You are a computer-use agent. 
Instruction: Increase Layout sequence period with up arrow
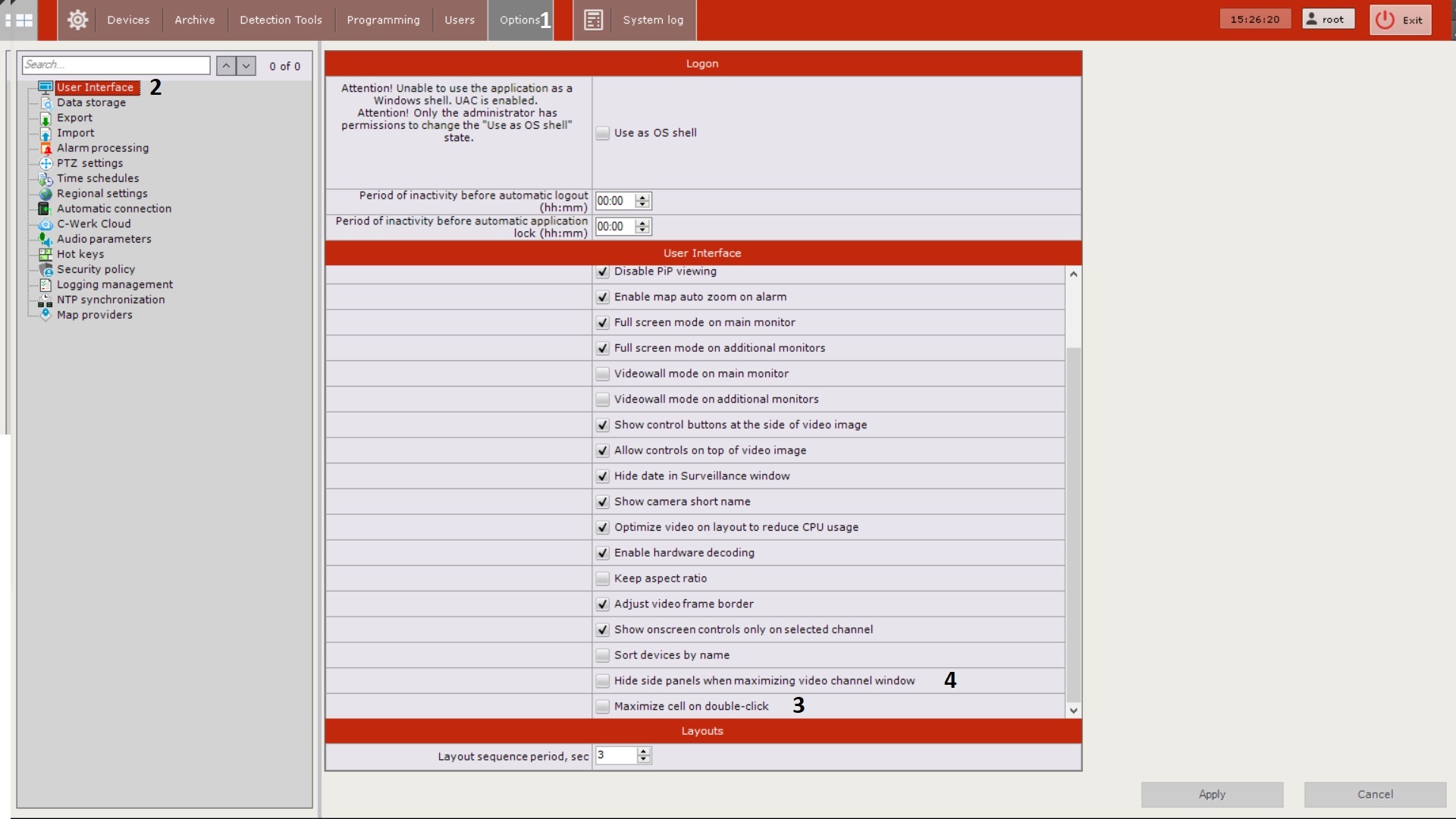pyautogui.click(x=644, y=752)
